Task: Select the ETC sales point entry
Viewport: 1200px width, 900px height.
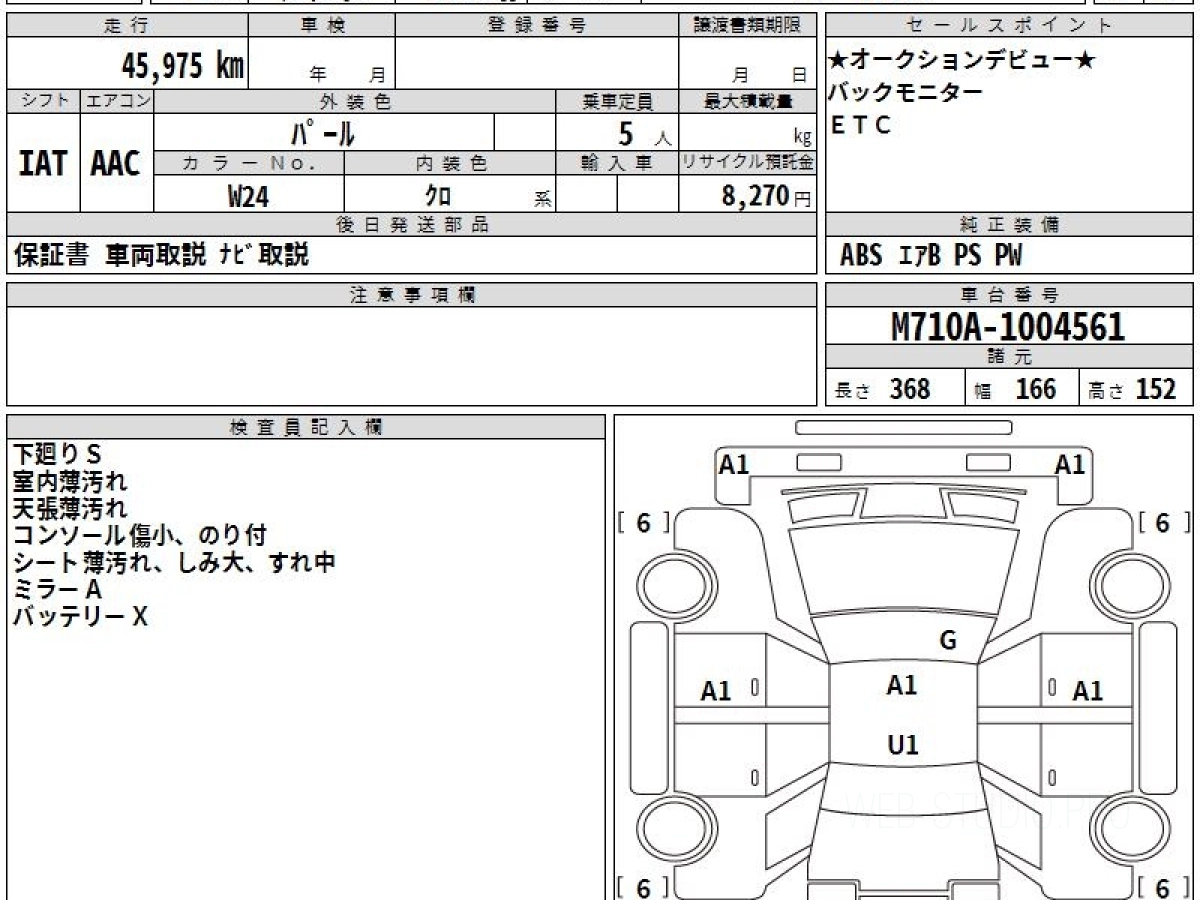Action: [861, 126]
